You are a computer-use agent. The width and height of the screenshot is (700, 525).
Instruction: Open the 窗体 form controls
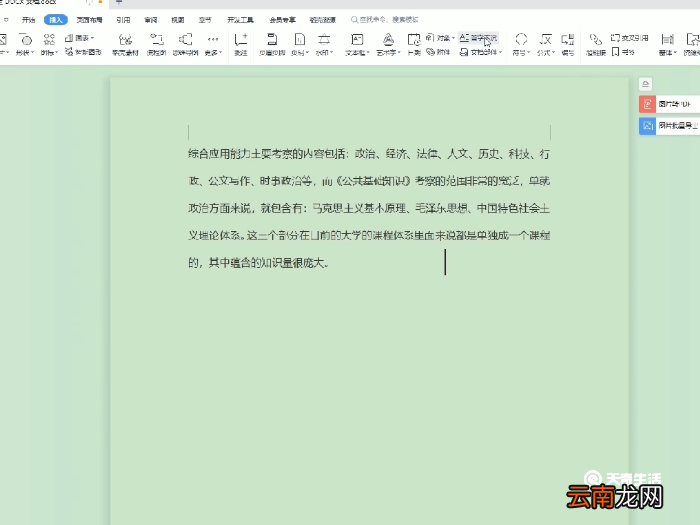click(667, 40)
